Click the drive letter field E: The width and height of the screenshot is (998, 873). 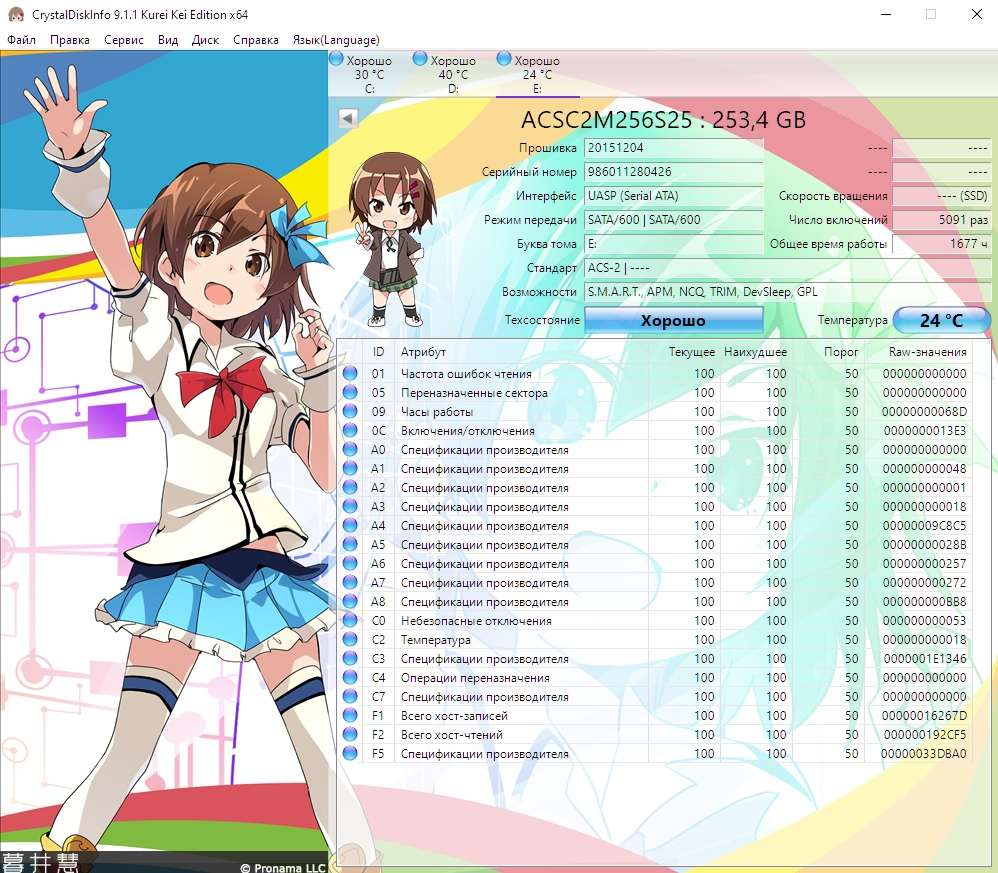(673, 244)
